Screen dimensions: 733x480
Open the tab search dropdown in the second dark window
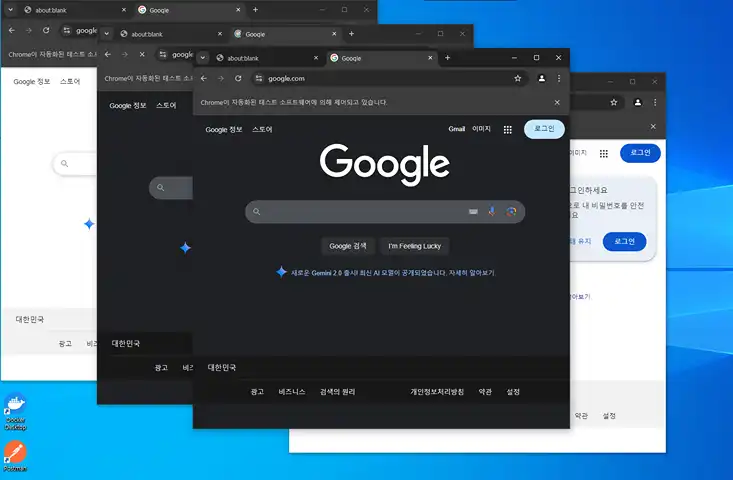[x=107, y=34]
